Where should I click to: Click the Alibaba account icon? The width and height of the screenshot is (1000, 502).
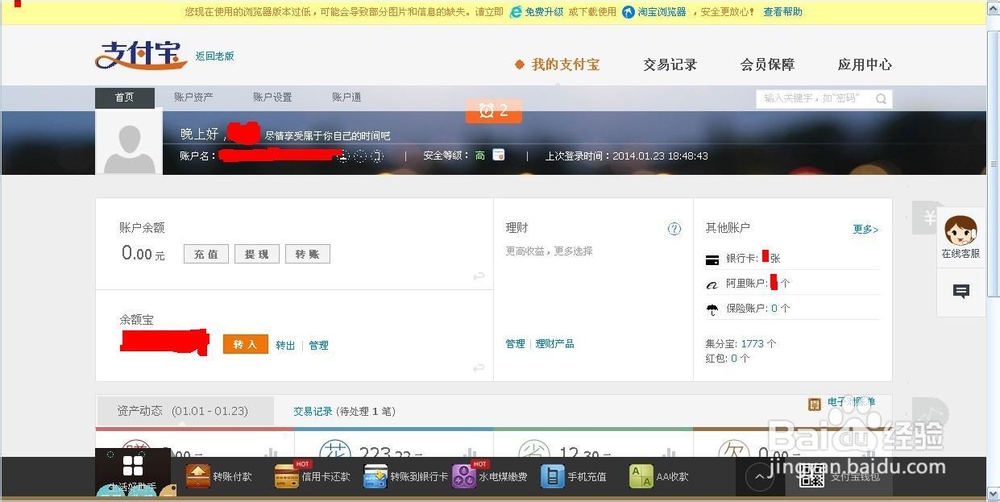click(712, 284)
